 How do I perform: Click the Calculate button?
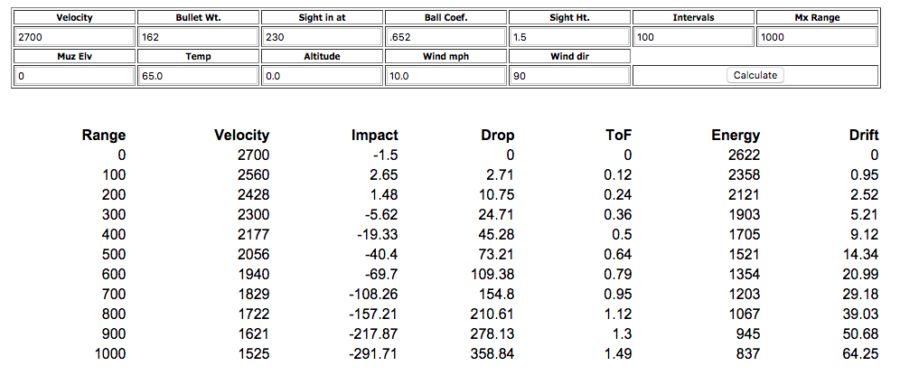click(755, 75)
